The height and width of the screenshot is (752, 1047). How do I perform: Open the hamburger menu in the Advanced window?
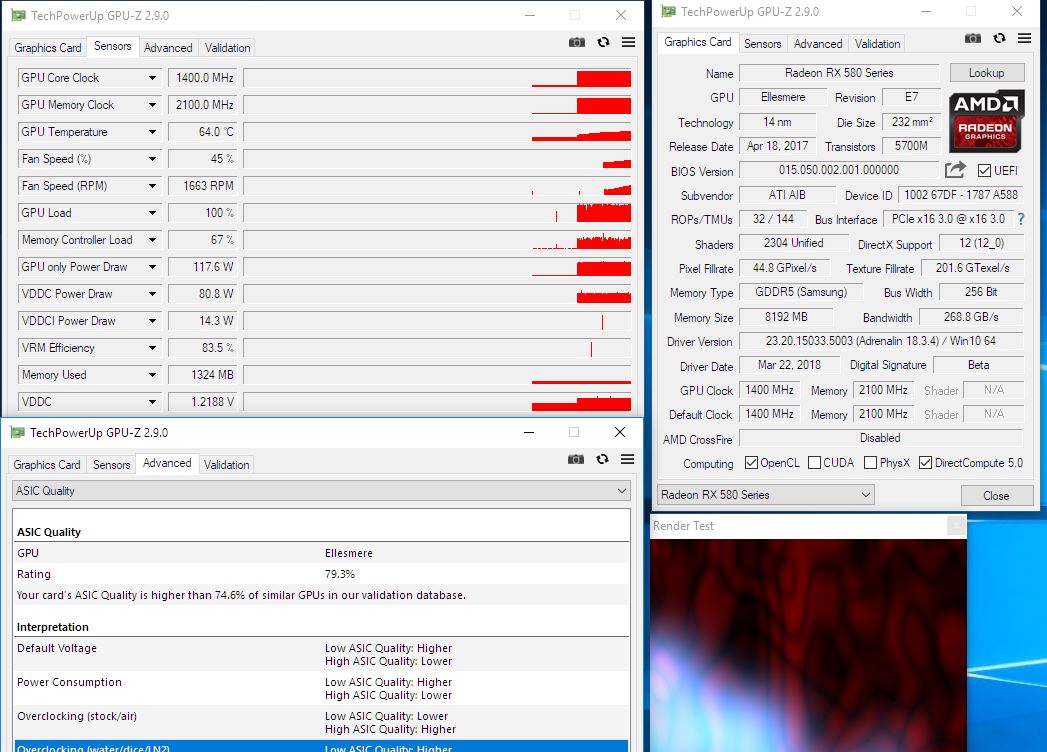click(x=628, y=459)
